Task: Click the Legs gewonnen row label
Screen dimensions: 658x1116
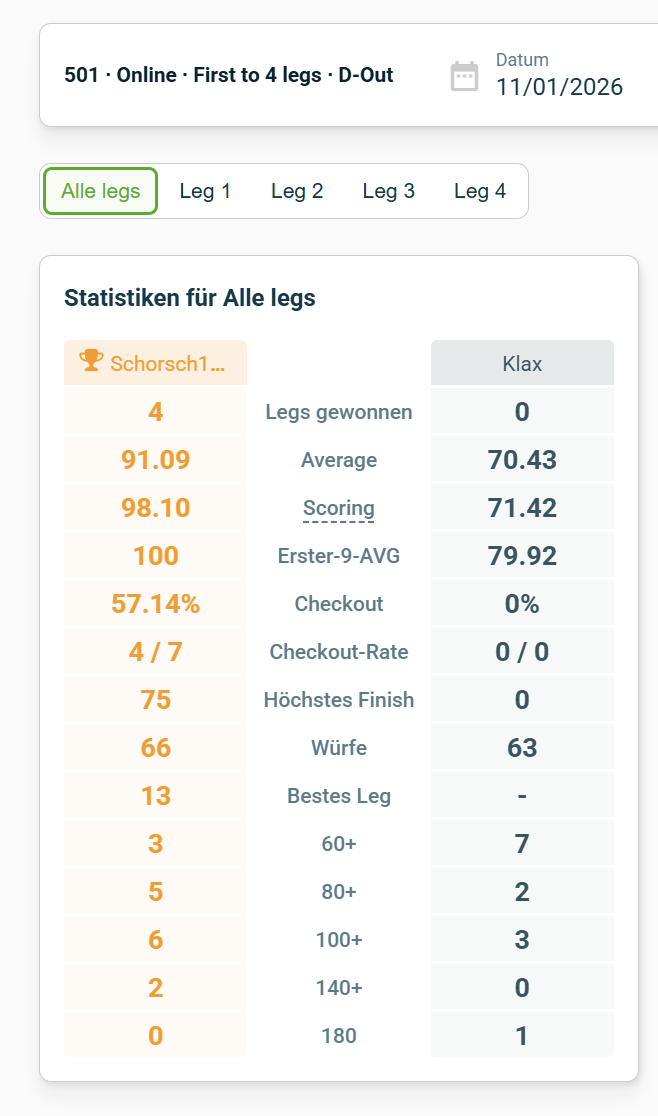Action: [x=339, y=411]
